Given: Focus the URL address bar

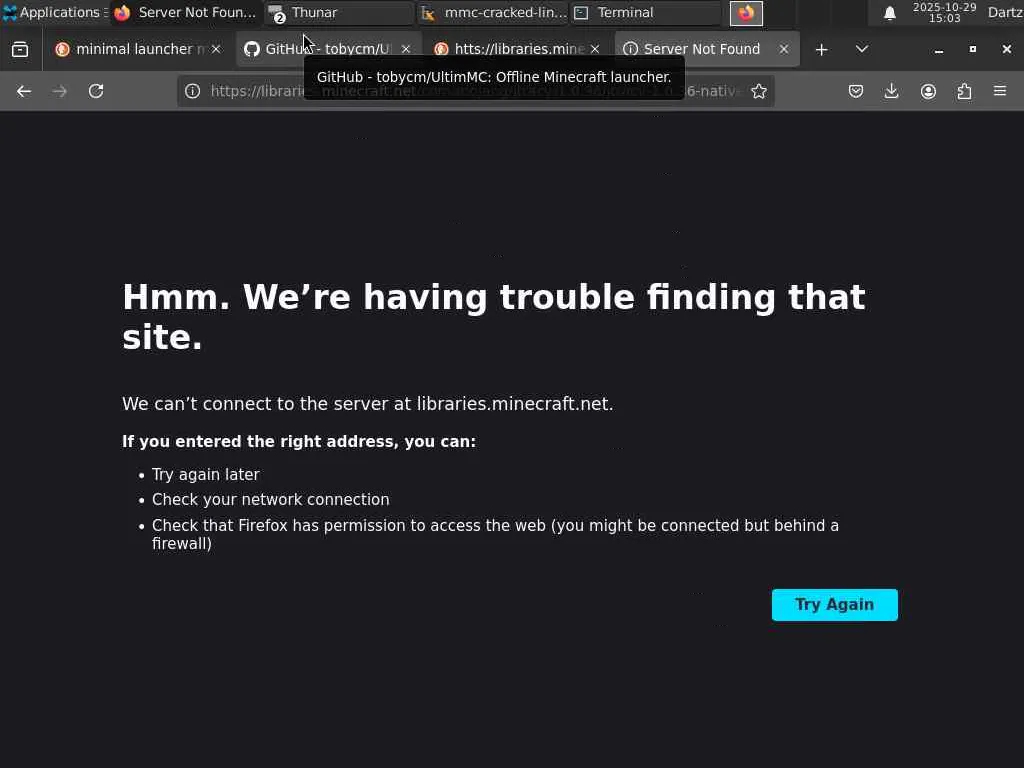Looking at the screenshot, I should 475,91.
